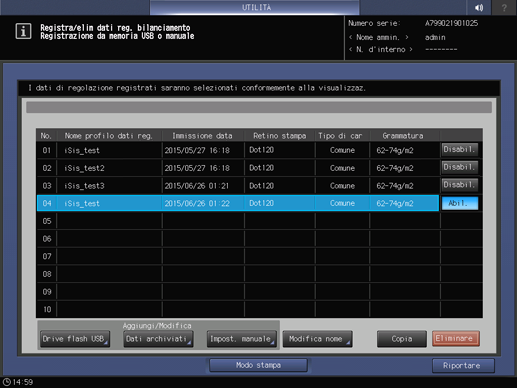The image size is (517, 388).
Task: Select row 01 iSis_test profile name
Action: pyautogui.click(x=82, y=150)
